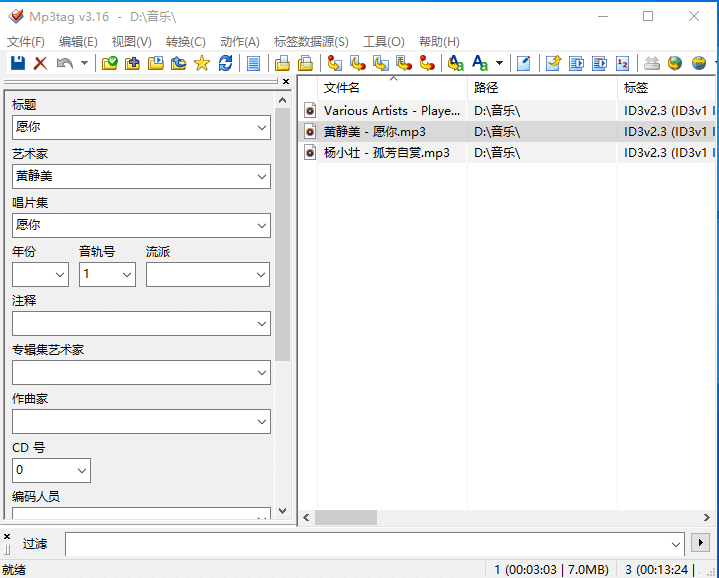
Task: Click the Save tag icon in toolbar
Action: click(x=17, y=63)
